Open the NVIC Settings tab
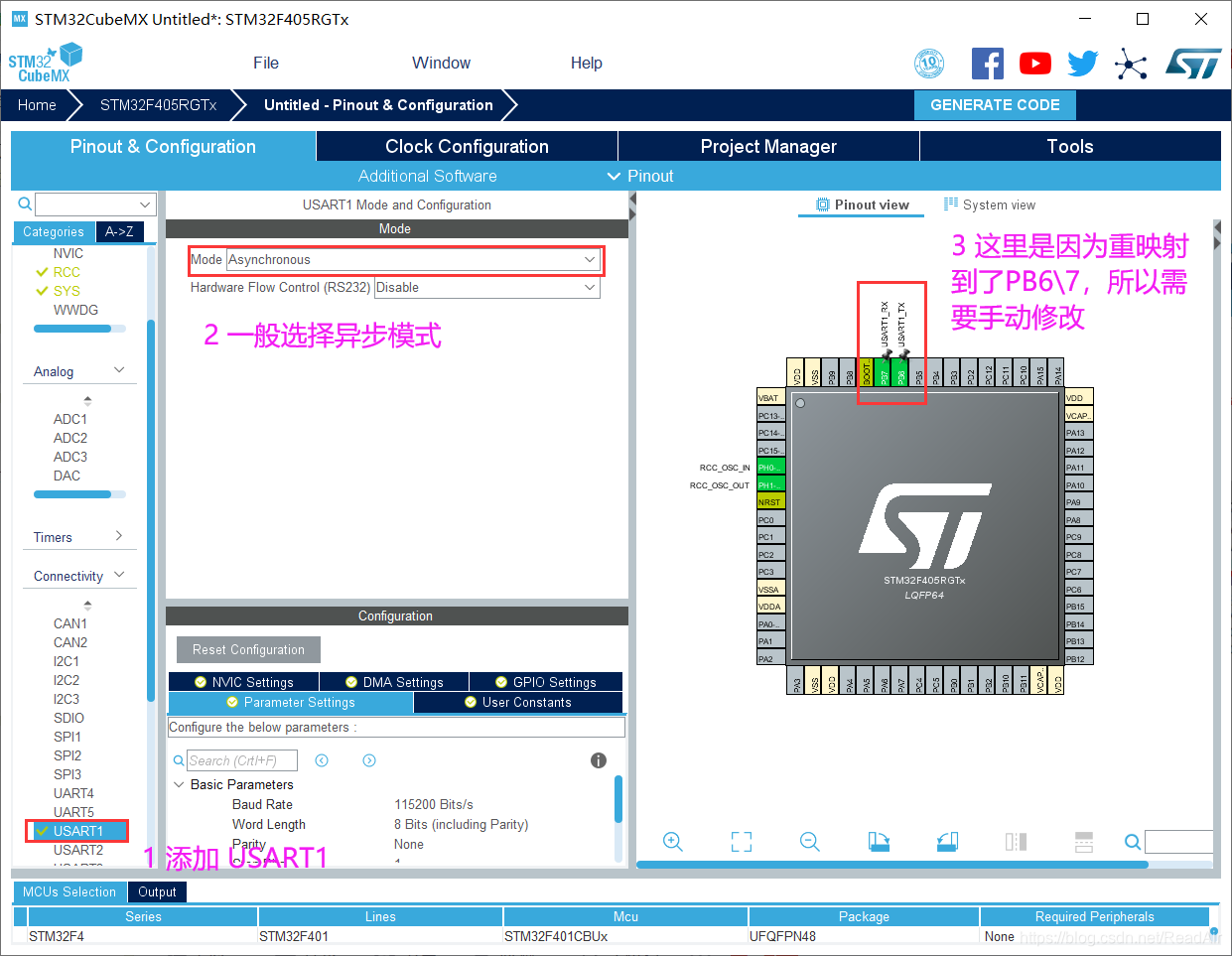Screen dimensions: 1232x956 (x=244, y=682)
